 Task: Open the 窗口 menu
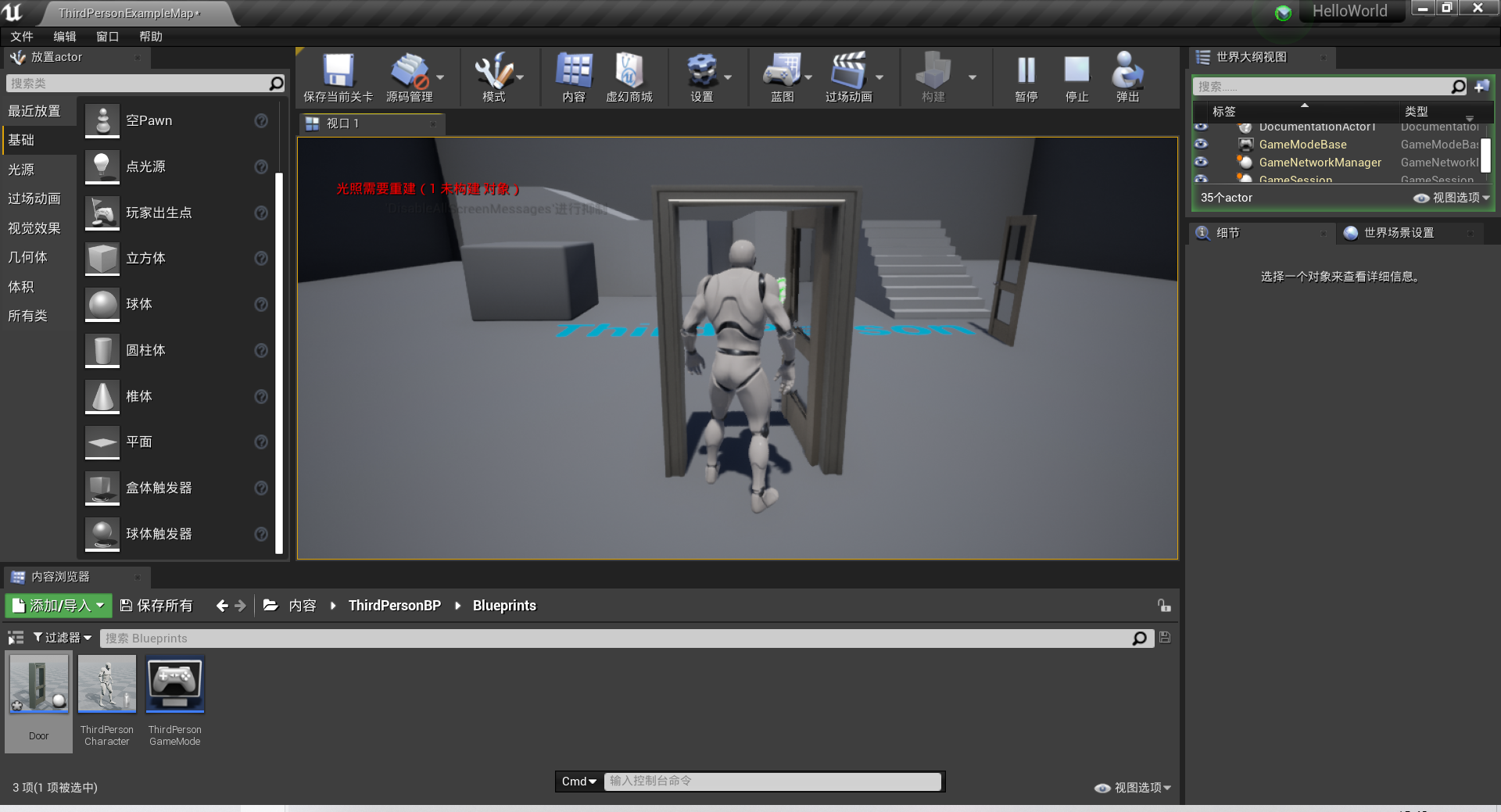[107, 36]
